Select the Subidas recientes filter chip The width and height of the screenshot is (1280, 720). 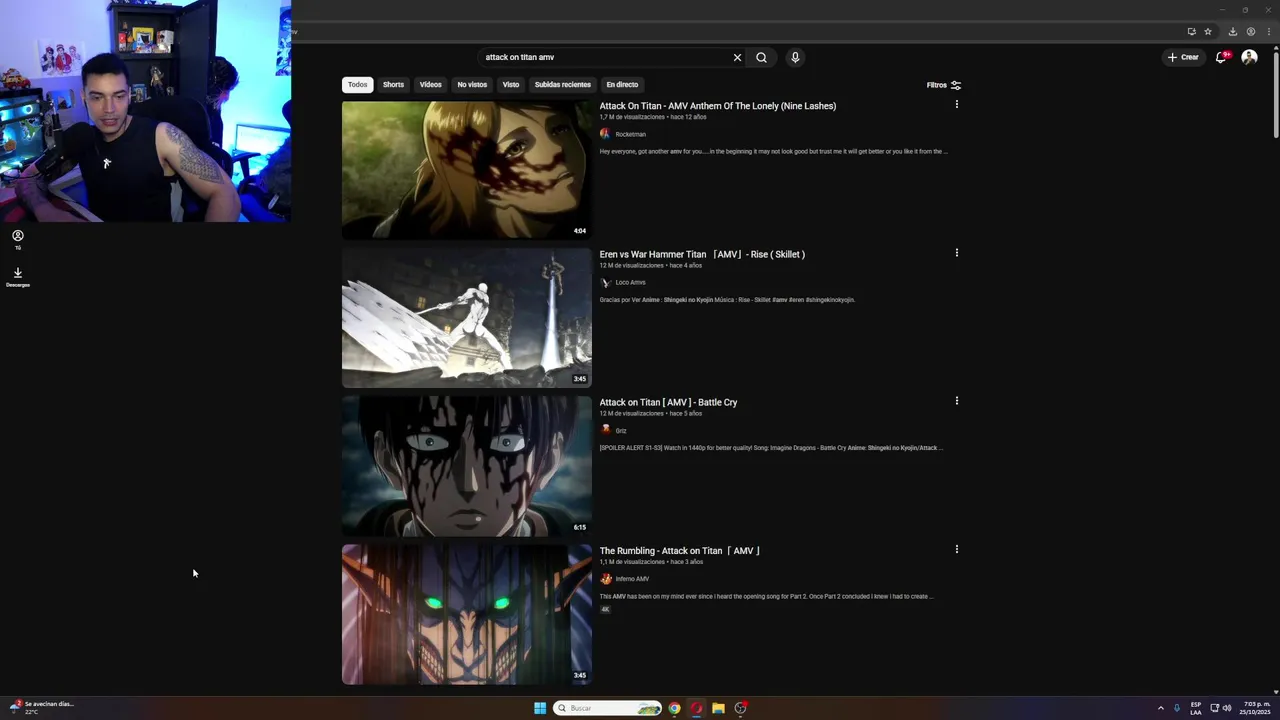[562, 85]
